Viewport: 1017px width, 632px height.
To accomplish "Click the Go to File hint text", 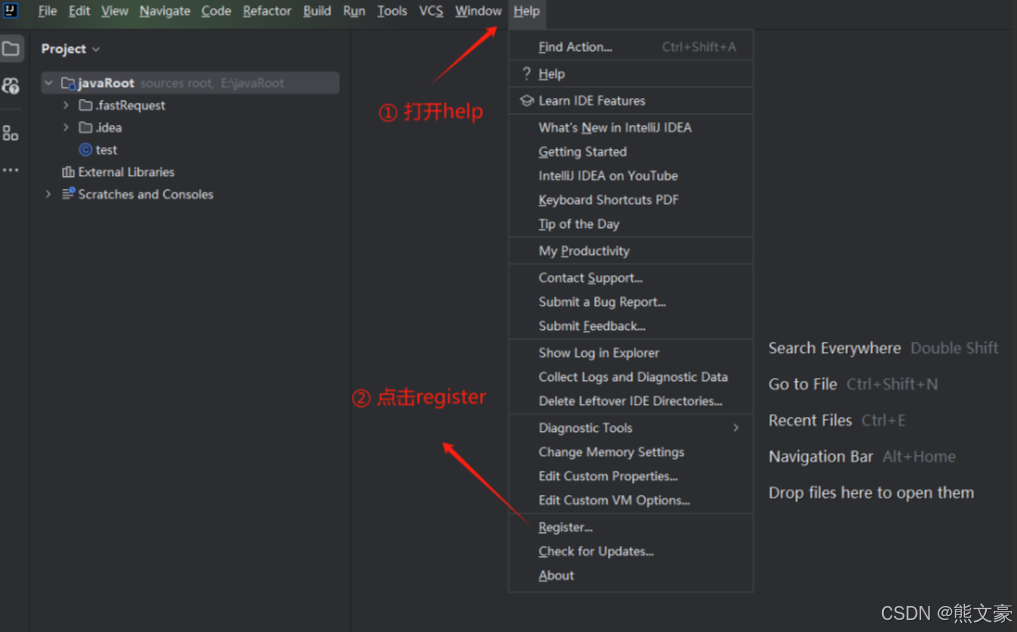I will click(802, 384).
